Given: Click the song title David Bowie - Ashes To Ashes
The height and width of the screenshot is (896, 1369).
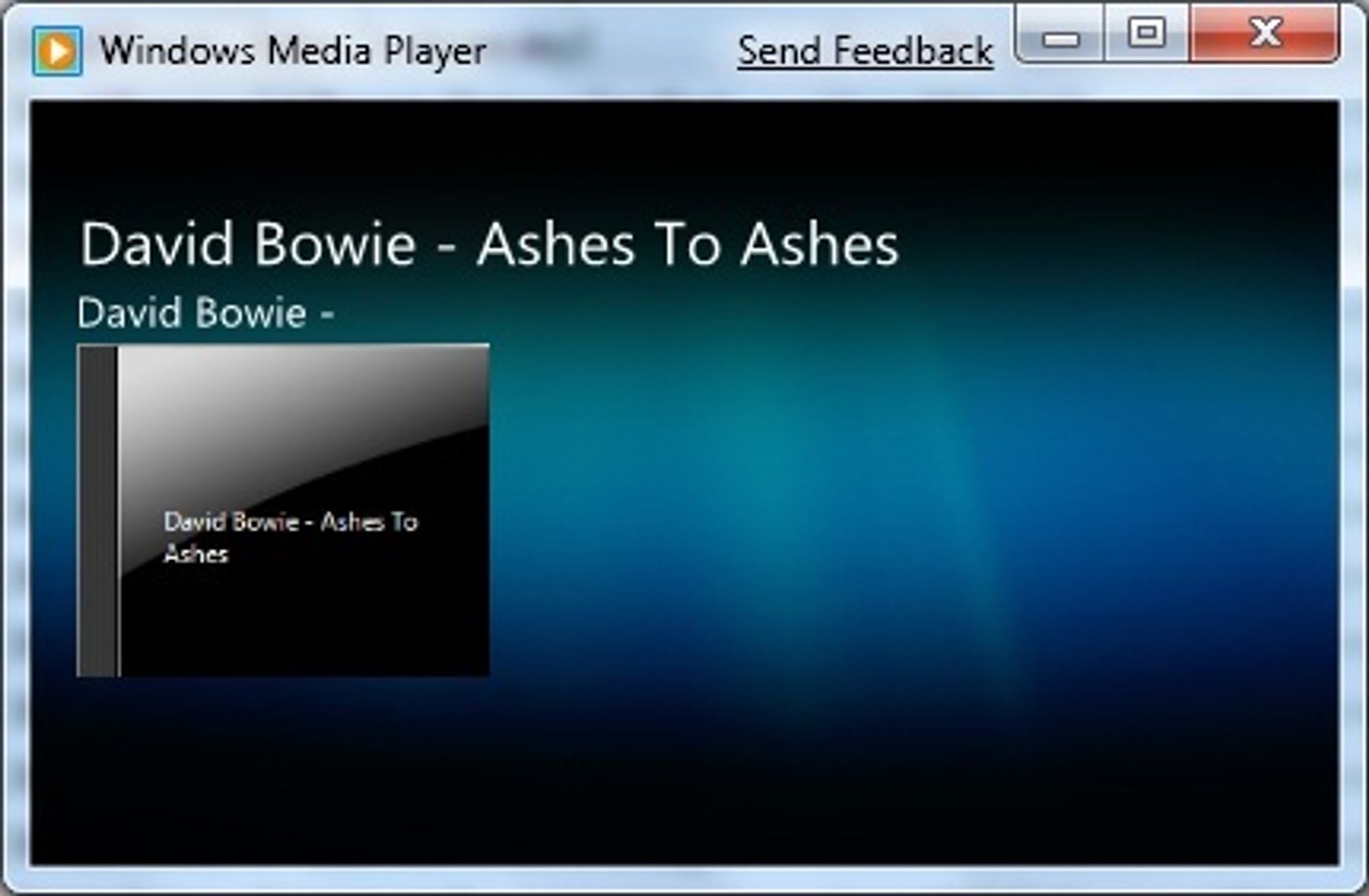Looking at the screenshot, I should click(x=489, y=244).
